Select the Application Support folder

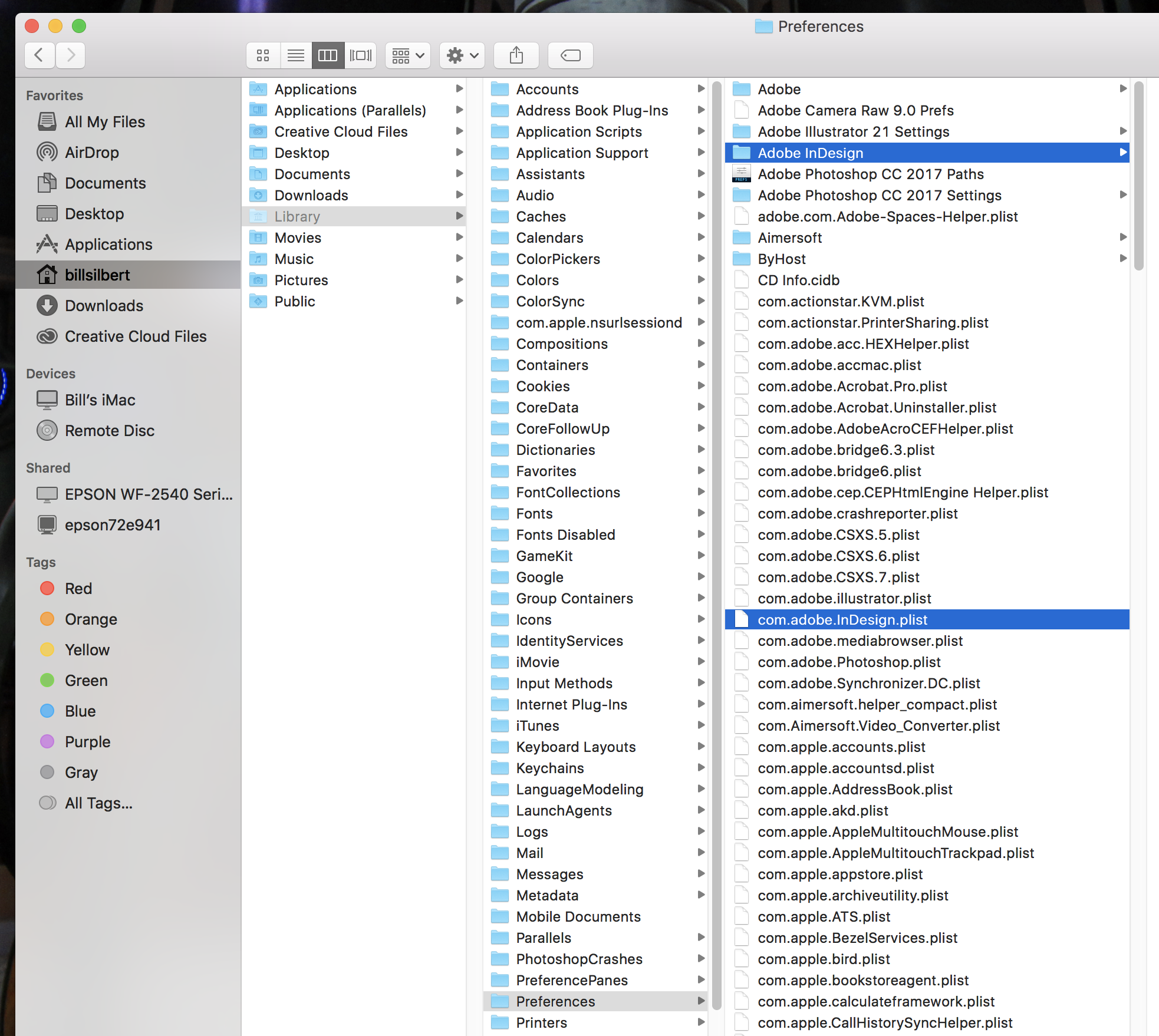point(595,153)
